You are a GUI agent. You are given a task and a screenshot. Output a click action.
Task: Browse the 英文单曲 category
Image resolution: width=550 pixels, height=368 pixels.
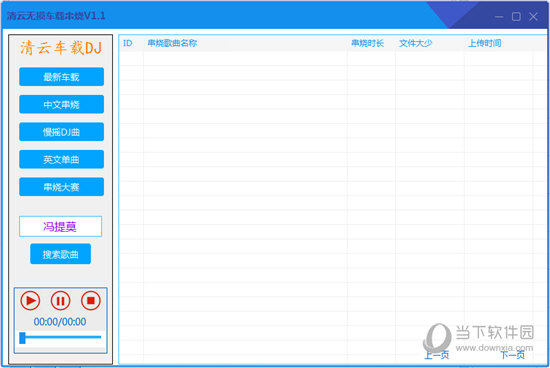click(61, 159)
